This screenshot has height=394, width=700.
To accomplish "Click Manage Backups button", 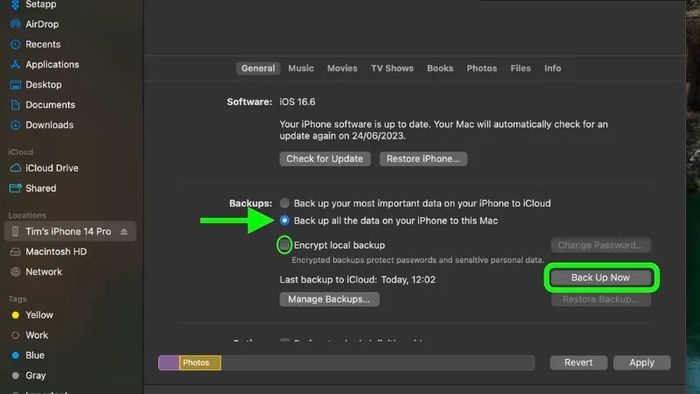I will (329, 299).
